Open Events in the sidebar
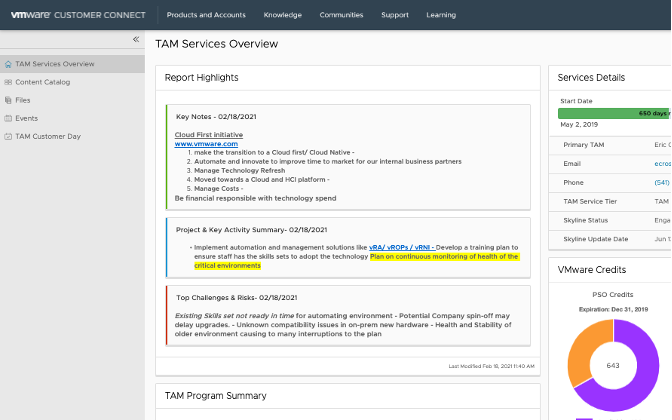The height and width of the screenshot is (420, 672). (x=72, y=118)
